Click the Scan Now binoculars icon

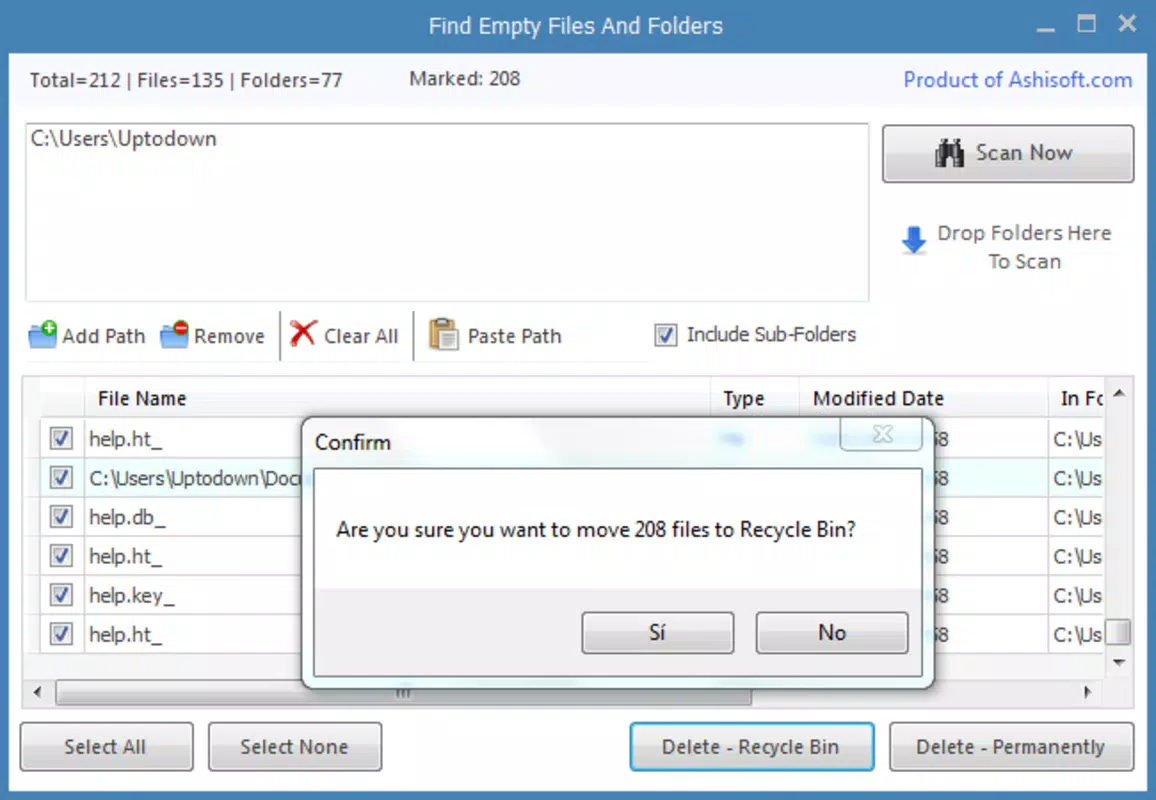pyautogui.click(x=949, y=153)
